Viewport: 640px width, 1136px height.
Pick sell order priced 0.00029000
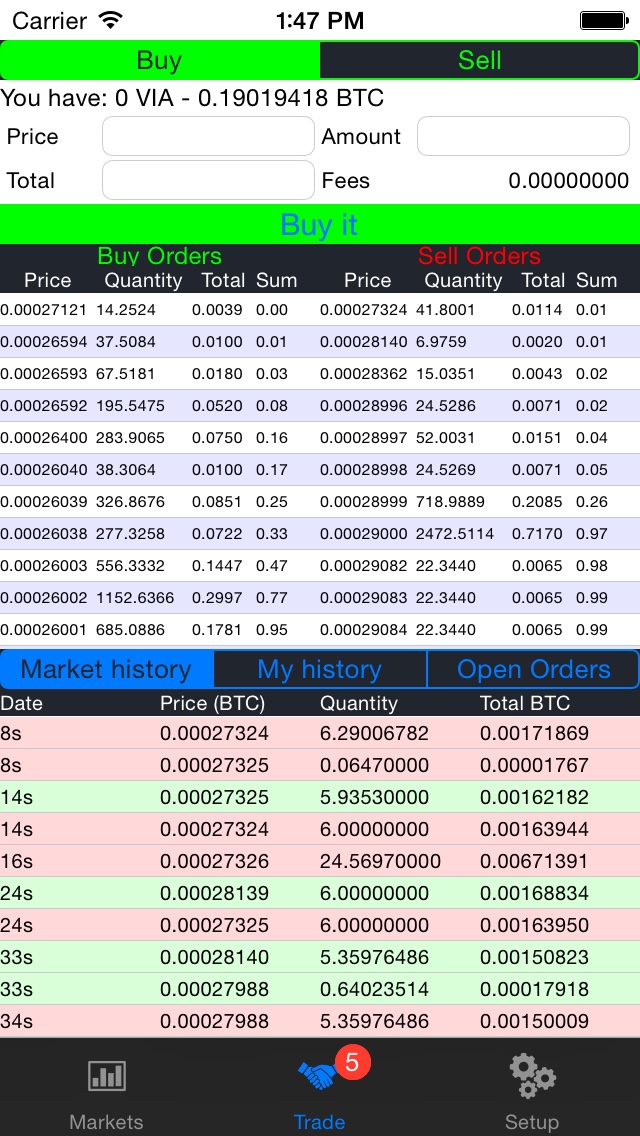pyautogui.click(x=478, y=534)
